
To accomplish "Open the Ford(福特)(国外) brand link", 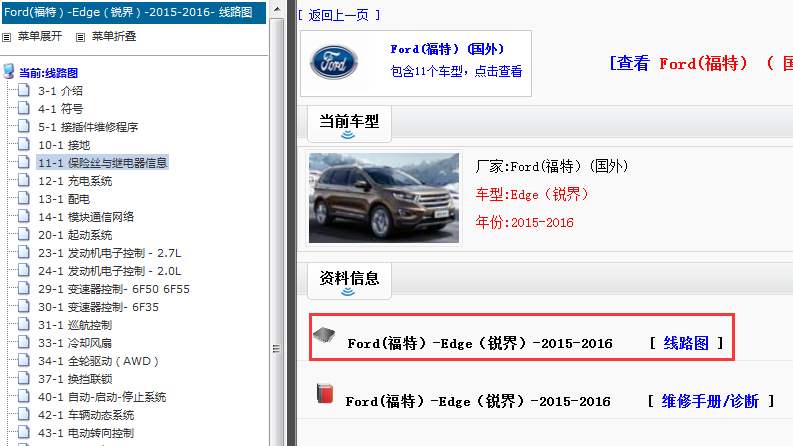I will pyautogui.click(x=447, y=49).
